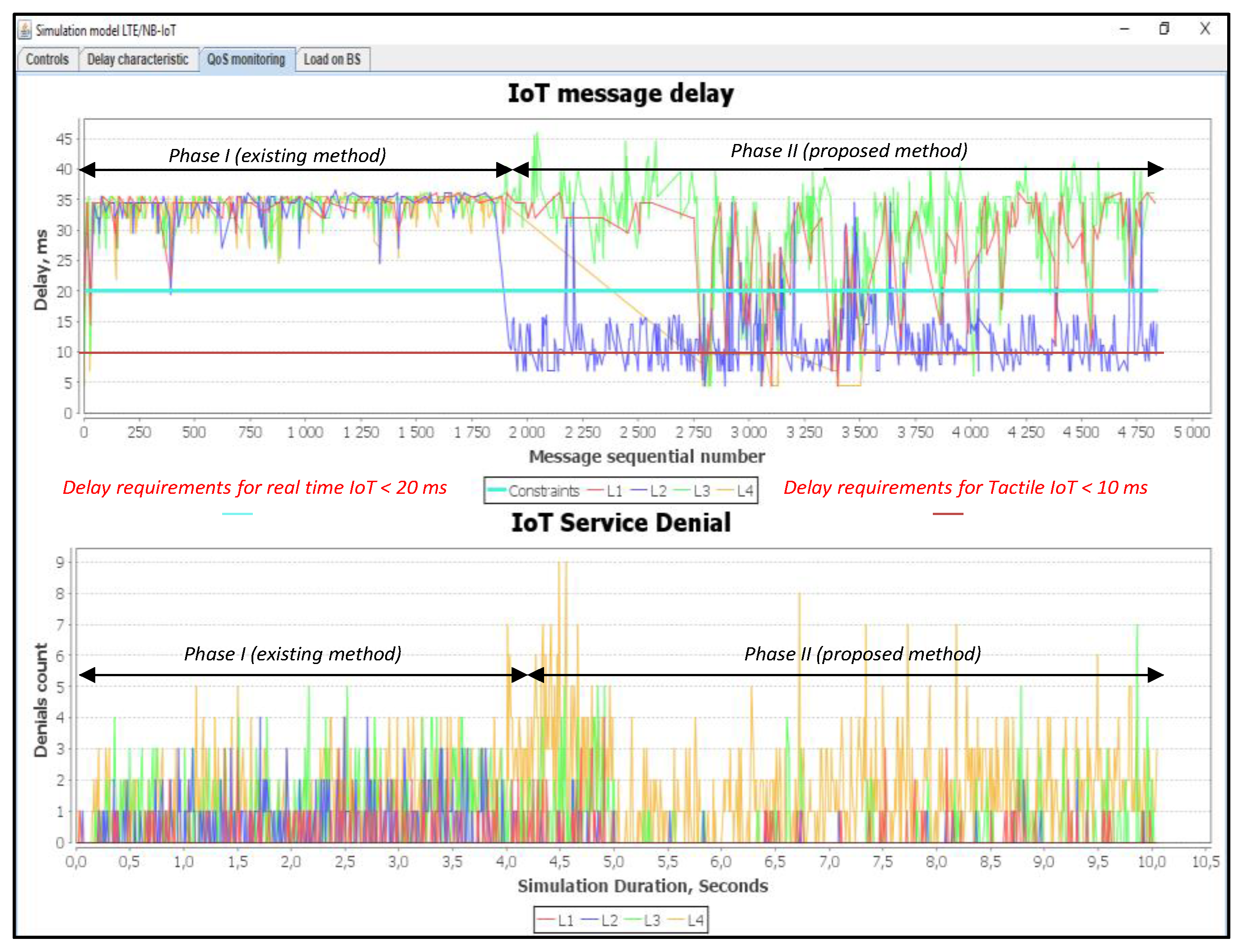Click L2 in the delay chart legend
This screenshot has width=1243, height=952.
657,491
